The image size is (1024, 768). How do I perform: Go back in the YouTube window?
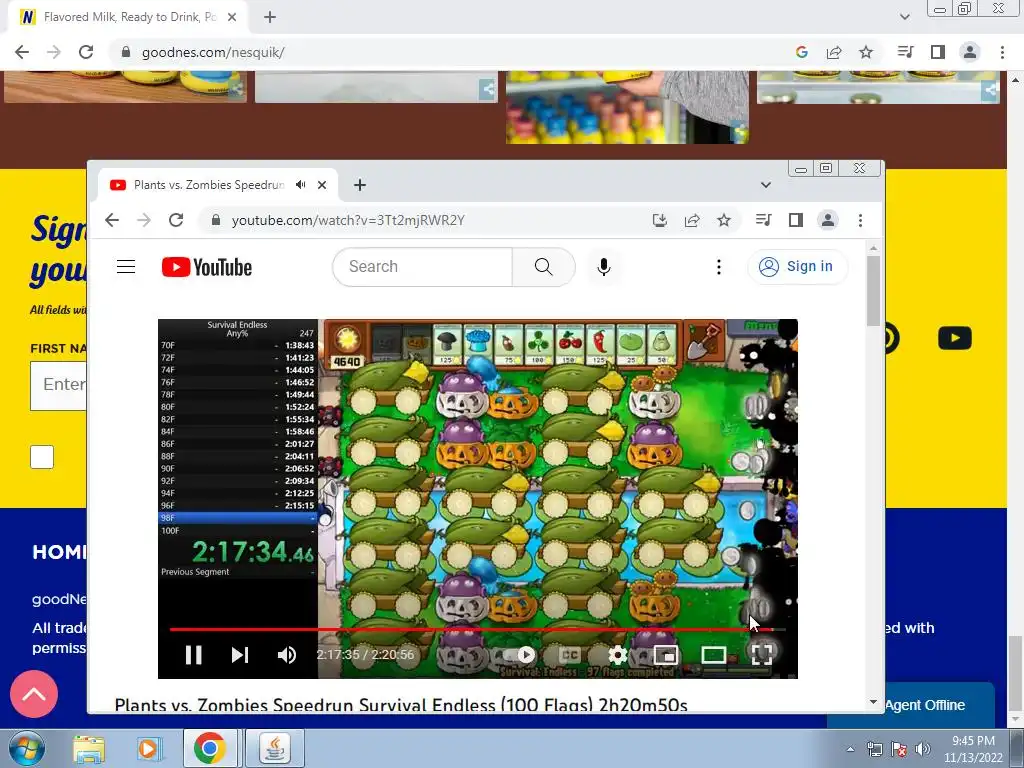[112, 220]
